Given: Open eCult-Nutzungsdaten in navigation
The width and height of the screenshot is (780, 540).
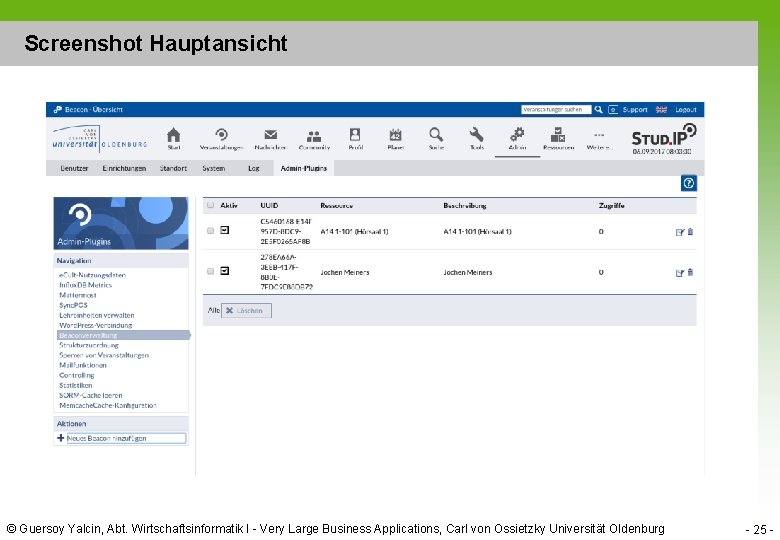Looking at the screenshot, I should tap(93, 275).
